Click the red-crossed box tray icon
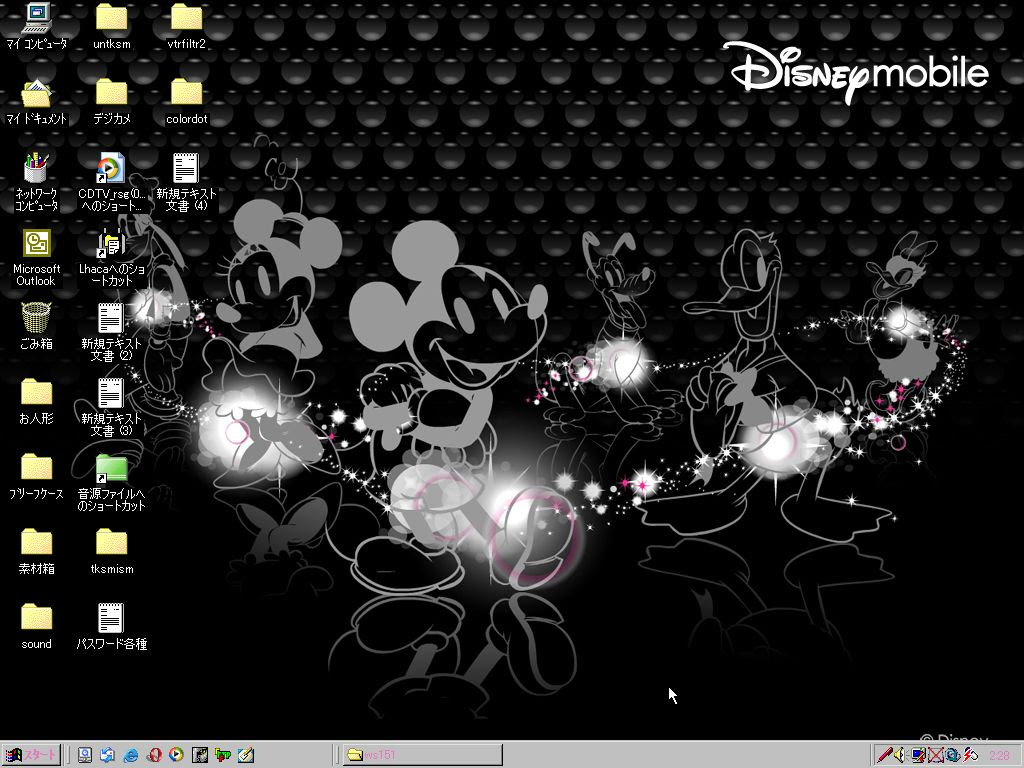The height and width of the screenshot is (768, 1024). point(935,755)
